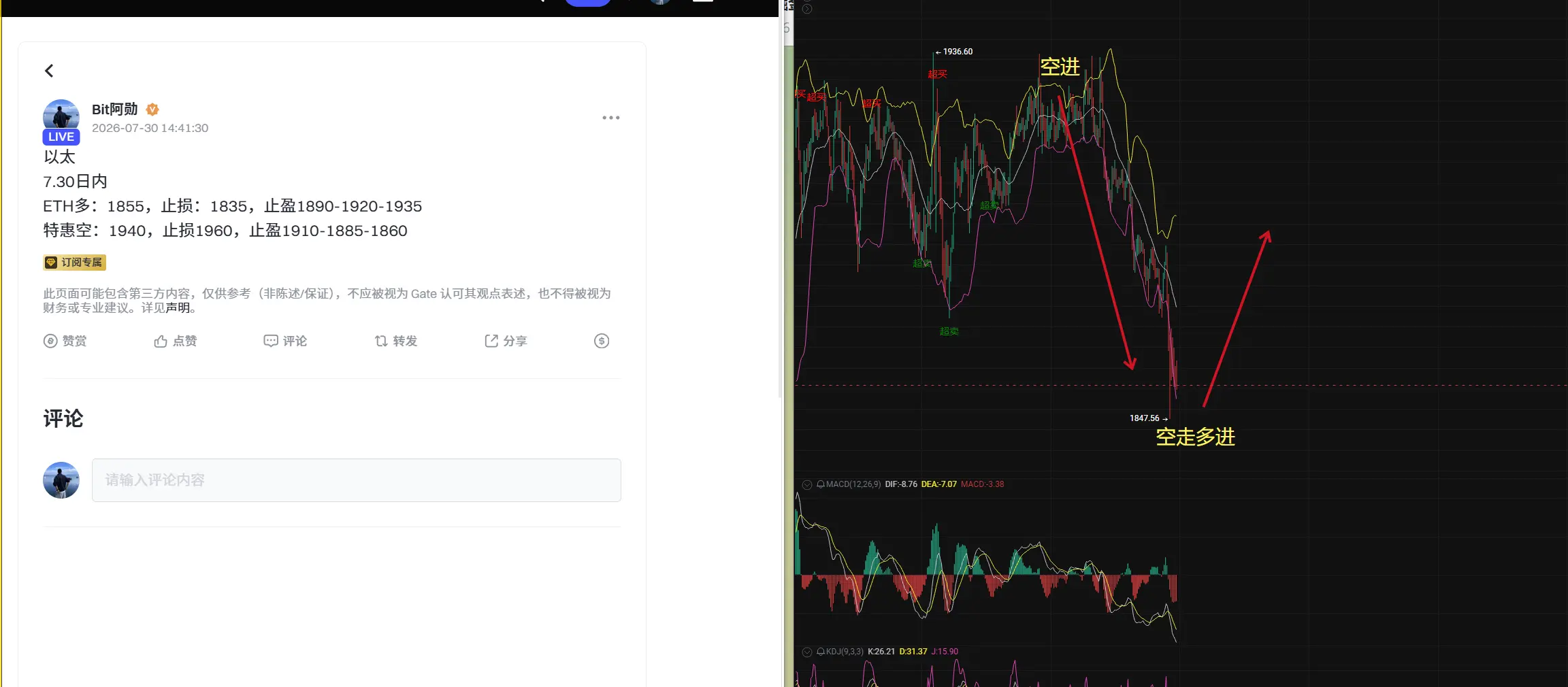Collapse the KDJ indicator panel chevron
This screenshot has width=1568, height=687.
(807, 652)
